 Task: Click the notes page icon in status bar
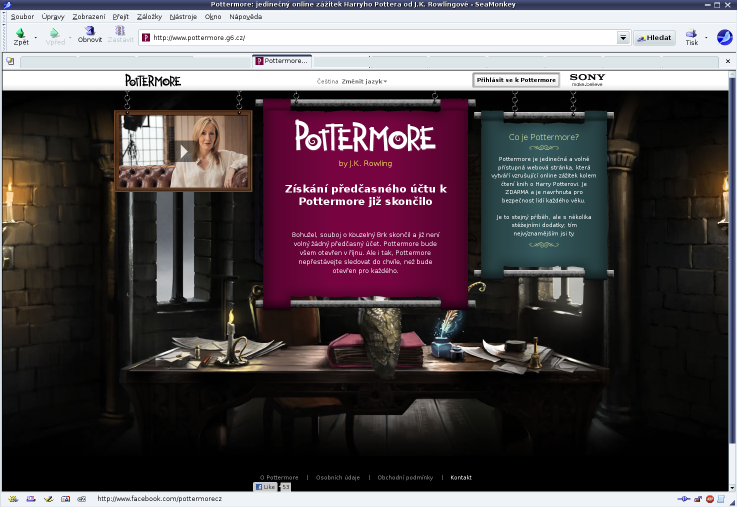(x=721, y=499)
